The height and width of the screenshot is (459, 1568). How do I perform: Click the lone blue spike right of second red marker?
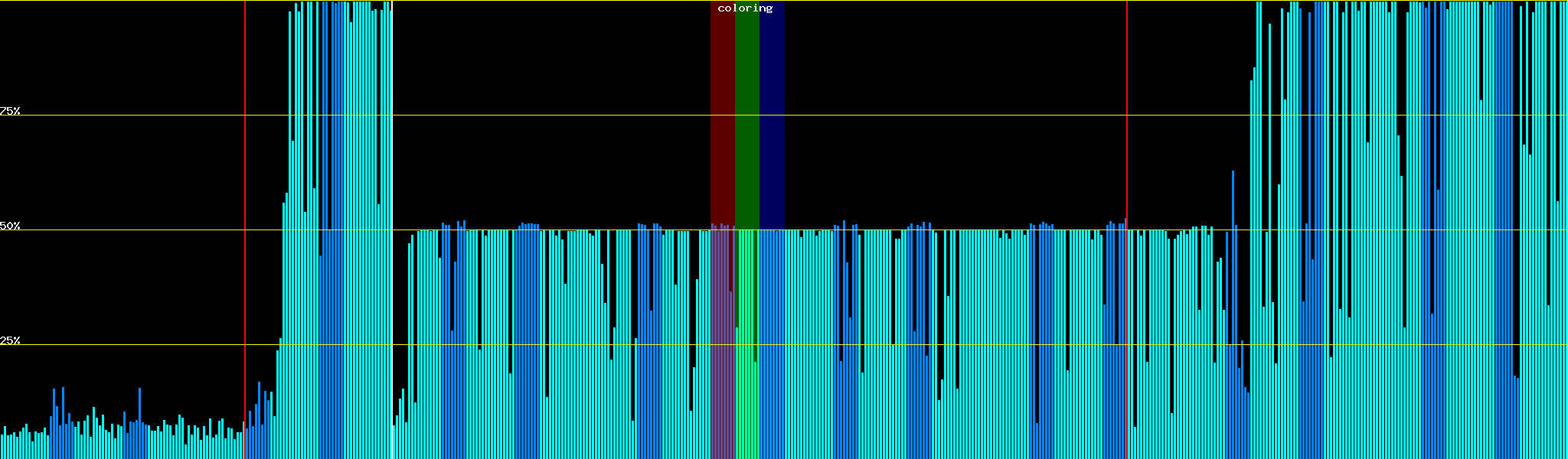pyautogui.click(x=1233, y=199)
